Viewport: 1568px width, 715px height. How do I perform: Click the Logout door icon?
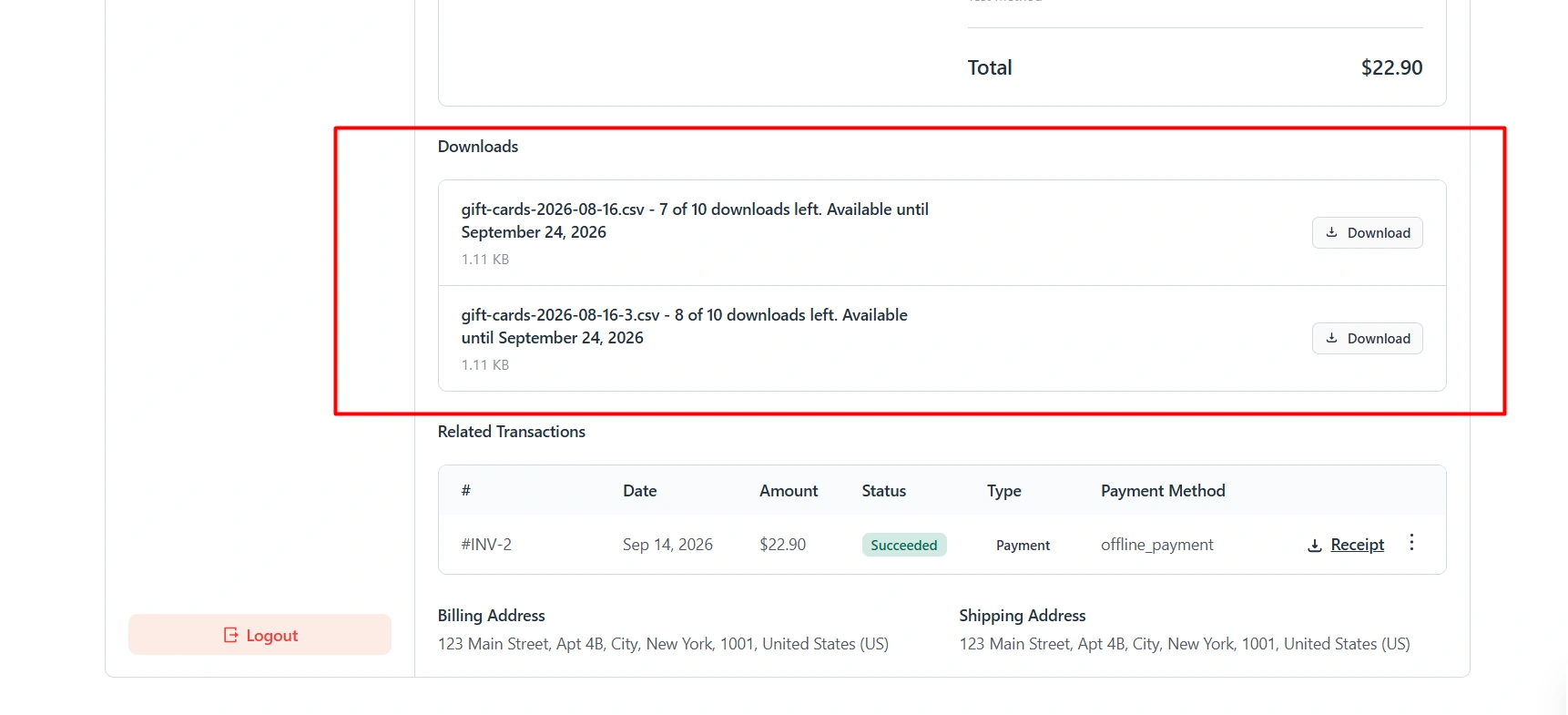coord(231,635)
